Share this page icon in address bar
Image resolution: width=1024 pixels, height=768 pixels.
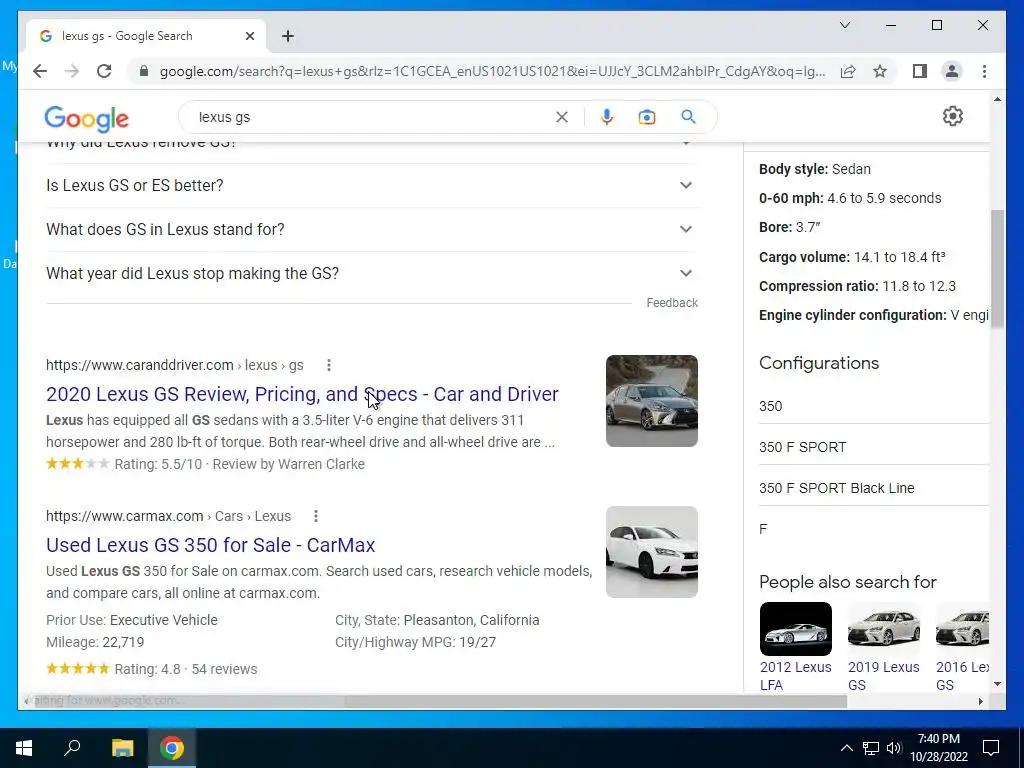[848, 71]
